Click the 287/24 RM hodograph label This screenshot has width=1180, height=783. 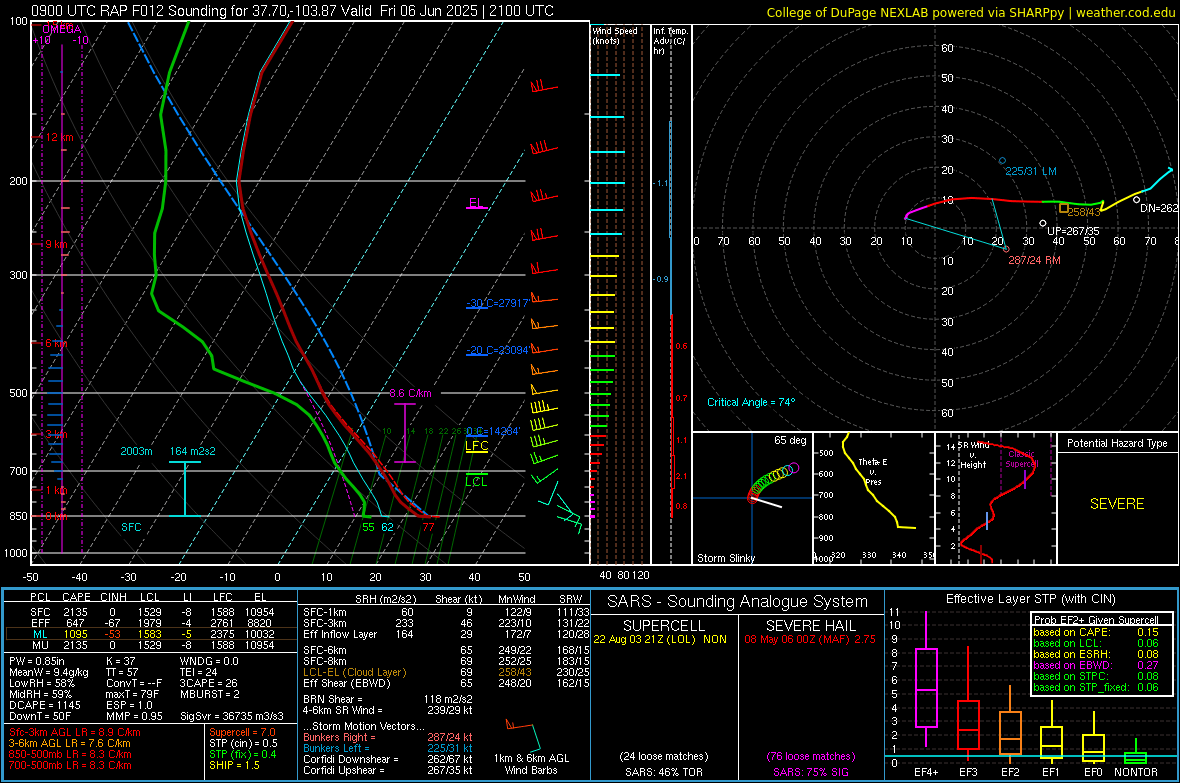coord(1035,260)
